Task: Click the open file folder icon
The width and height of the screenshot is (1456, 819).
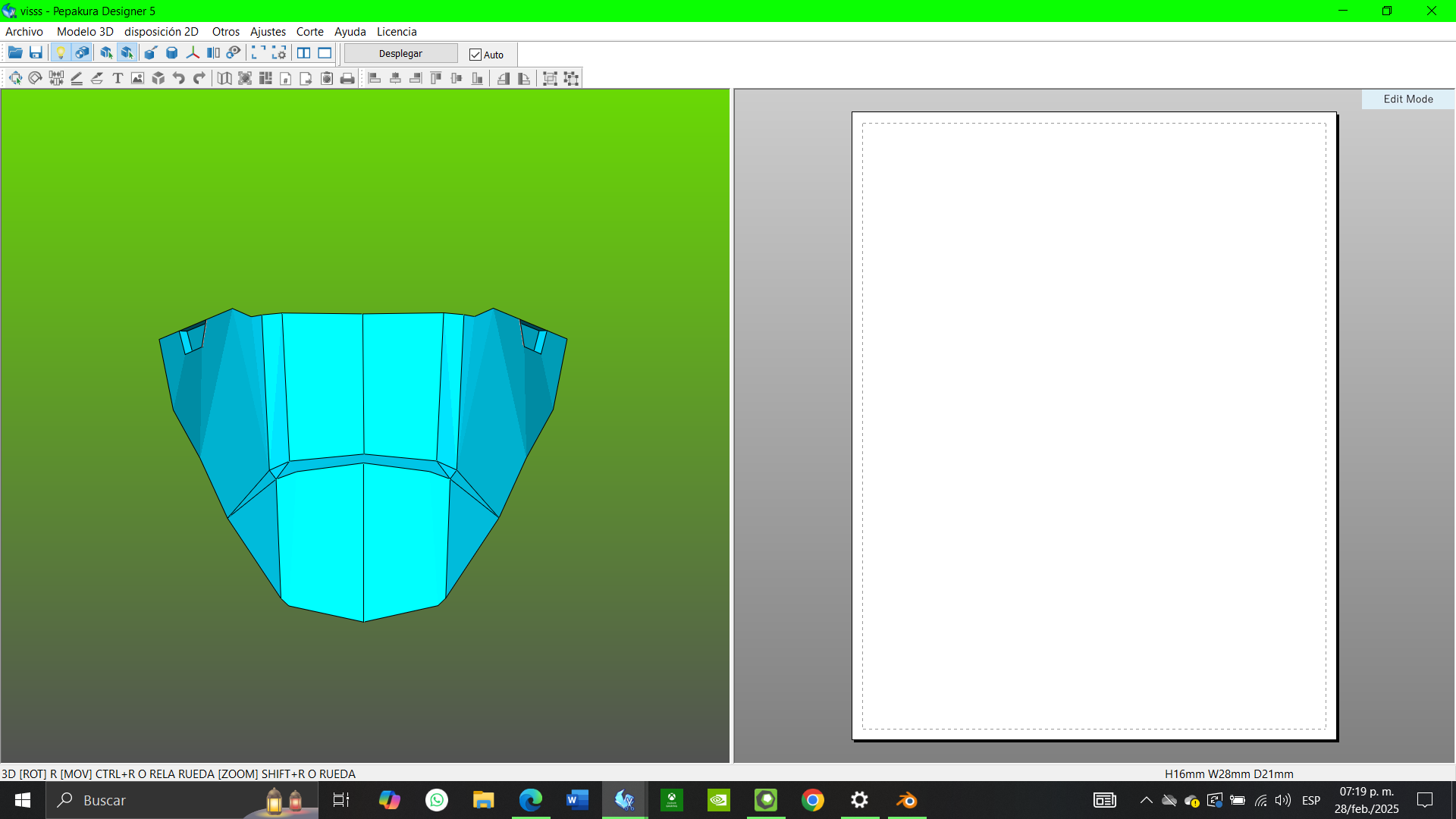Action: pyautogui.click(x=15, y=53)
